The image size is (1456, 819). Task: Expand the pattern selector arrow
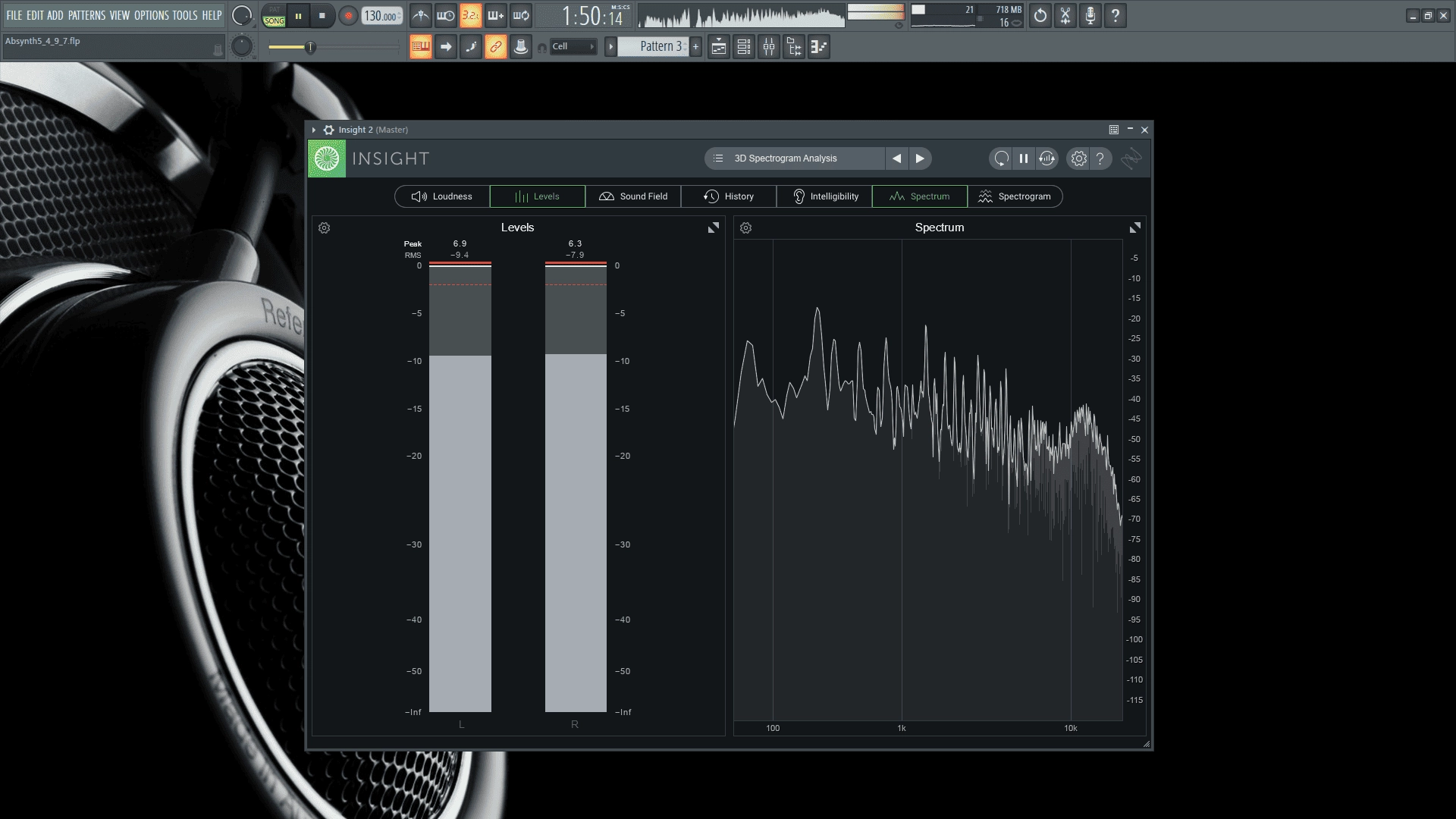(610, 47)
